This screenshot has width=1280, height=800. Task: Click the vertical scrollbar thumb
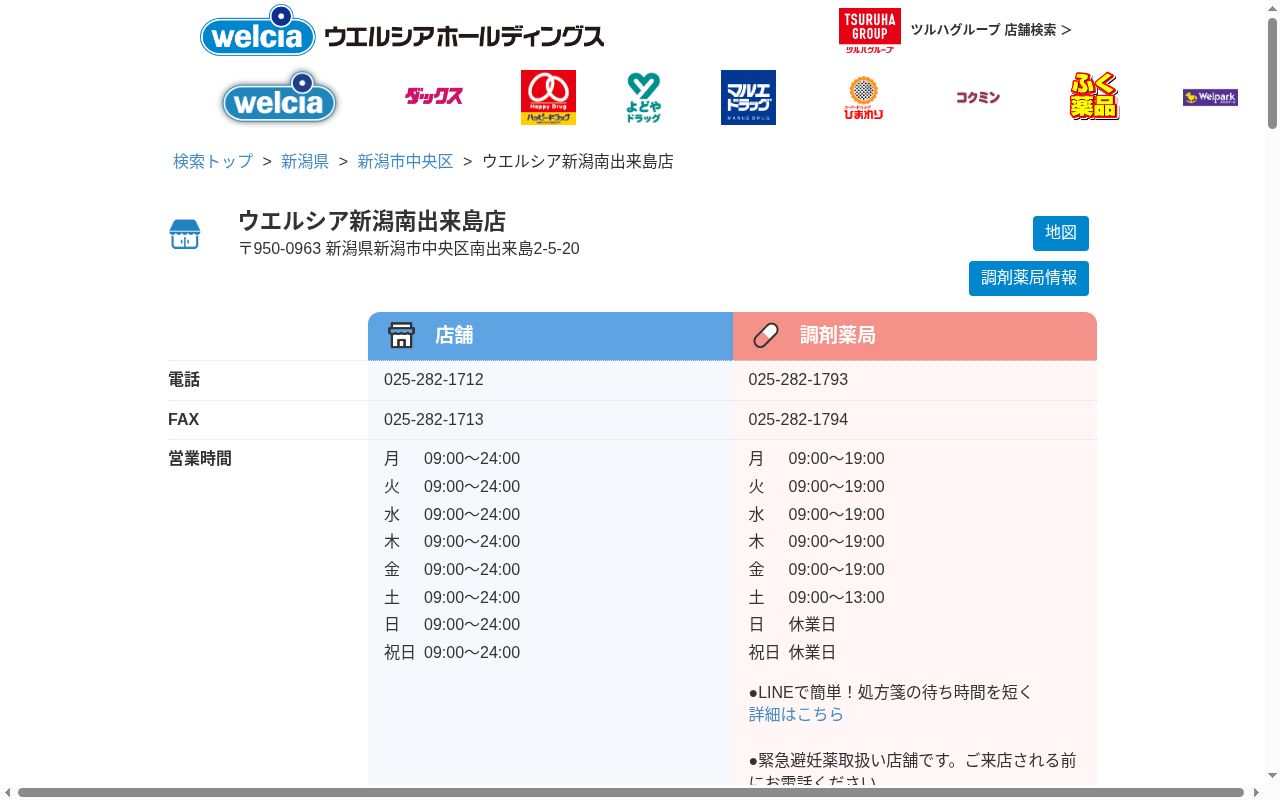click(1272, 73)
